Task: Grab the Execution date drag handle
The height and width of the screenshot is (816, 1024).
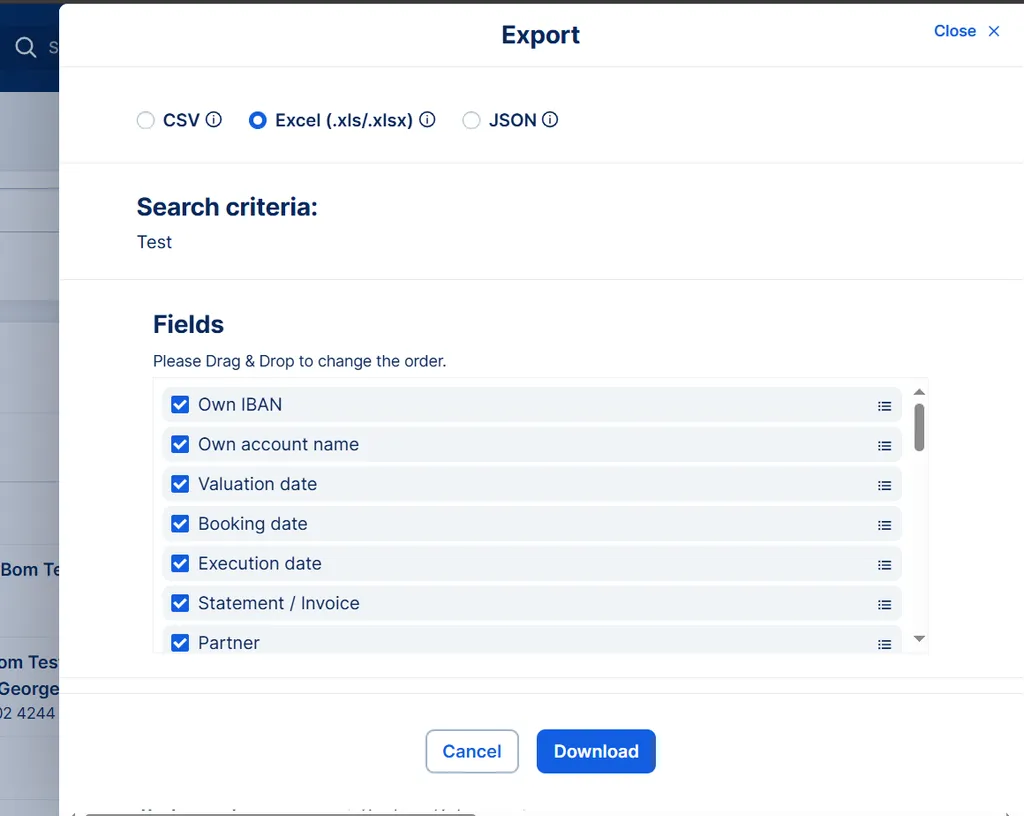Action: pos(884,565)
